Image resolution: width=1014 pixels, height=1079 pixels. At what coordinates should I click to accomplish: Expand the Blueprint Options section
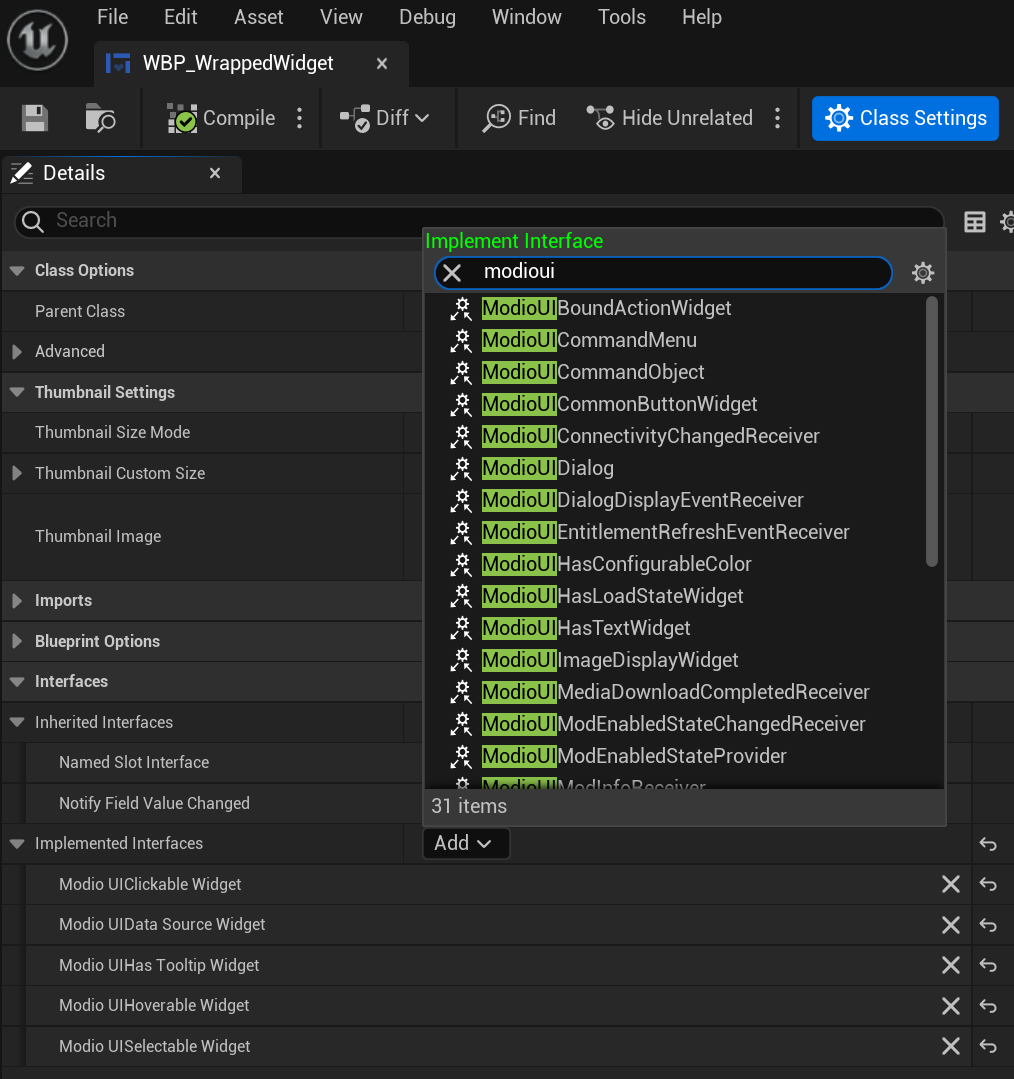pos(17,641)
